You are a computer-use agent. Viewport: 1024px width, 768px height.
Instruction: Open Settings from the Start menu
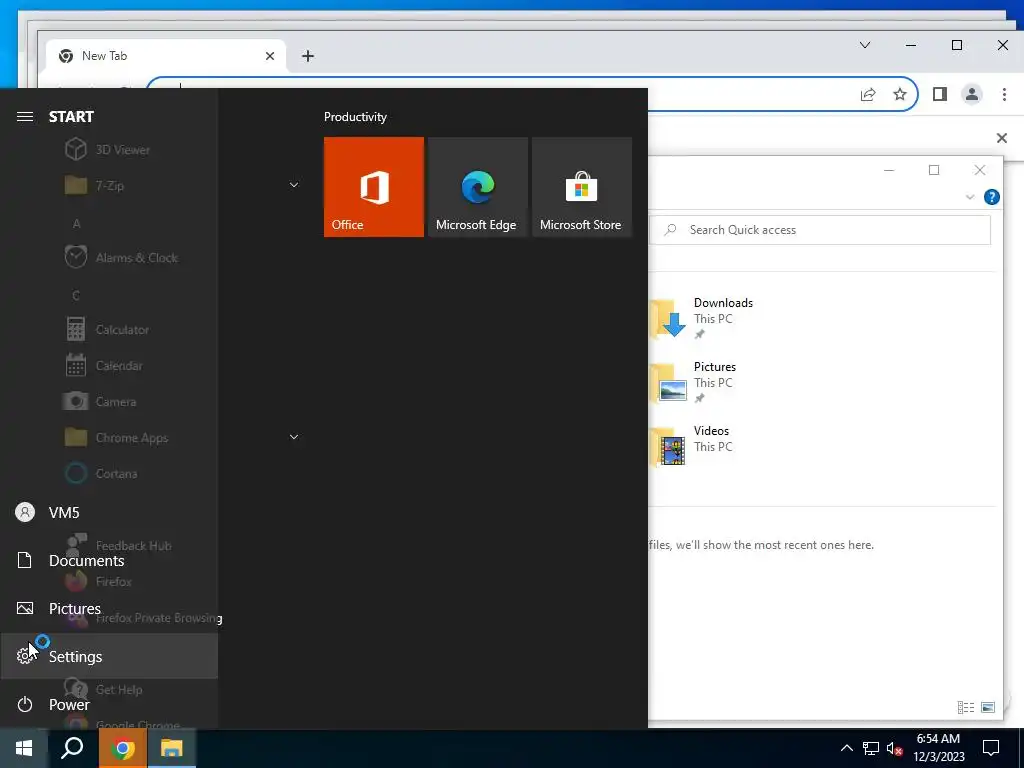tap(109, 656)
